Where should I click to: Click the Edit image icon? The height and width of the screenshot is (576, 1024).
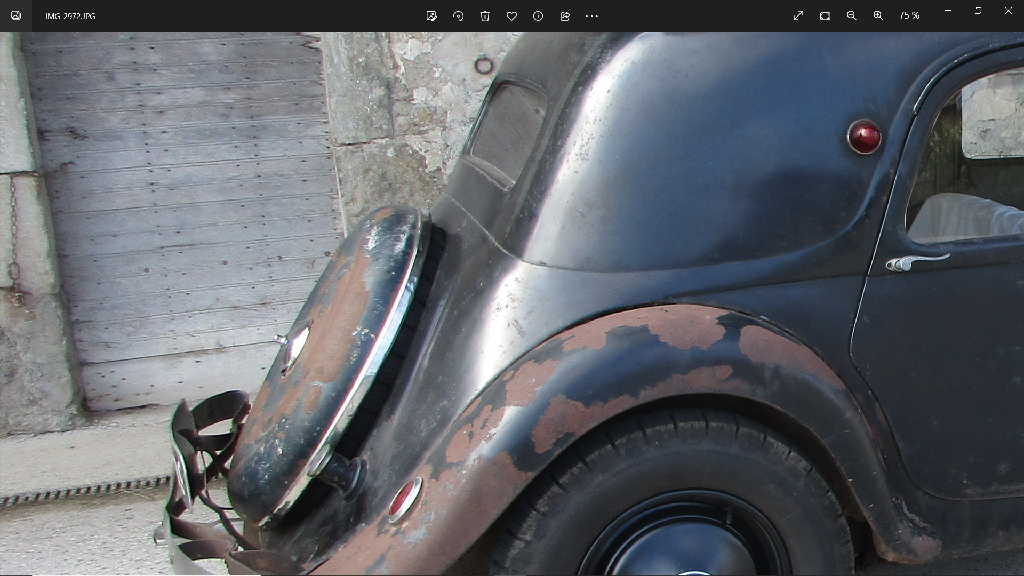click(431, 16)
